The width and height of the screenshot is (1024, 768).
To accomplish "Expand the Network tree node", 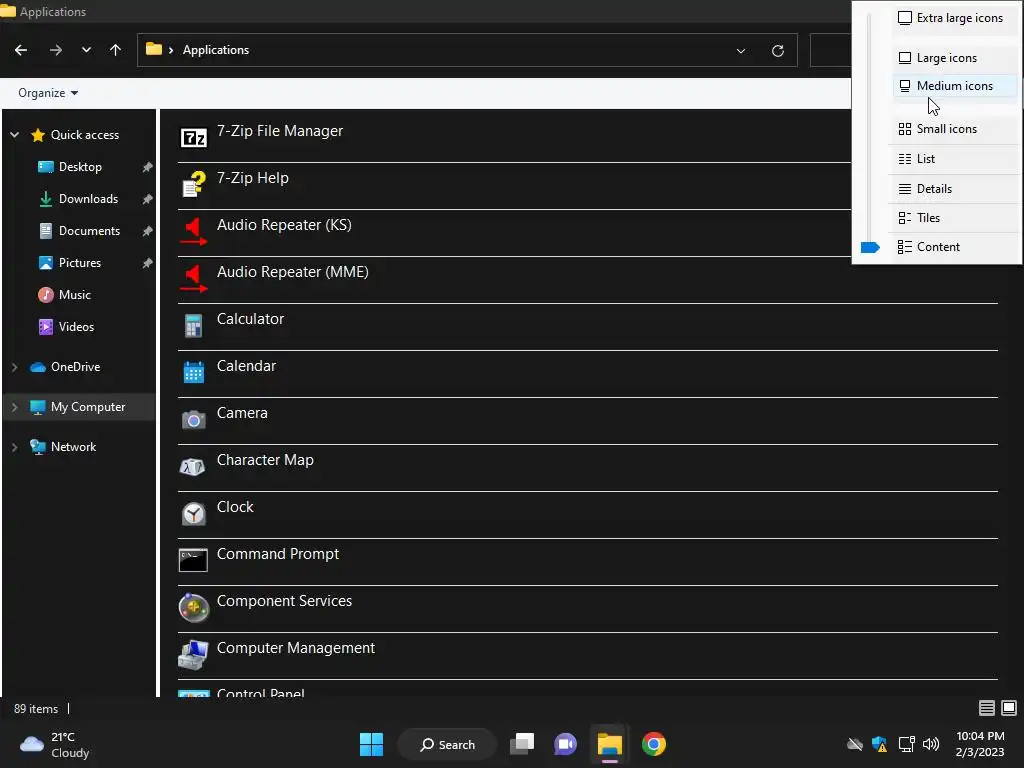I will click(14, 447).
